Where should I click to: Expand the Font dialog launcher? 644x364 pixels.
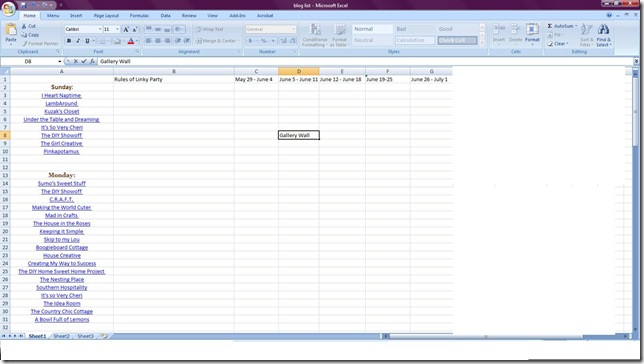(x=137, y=52)
